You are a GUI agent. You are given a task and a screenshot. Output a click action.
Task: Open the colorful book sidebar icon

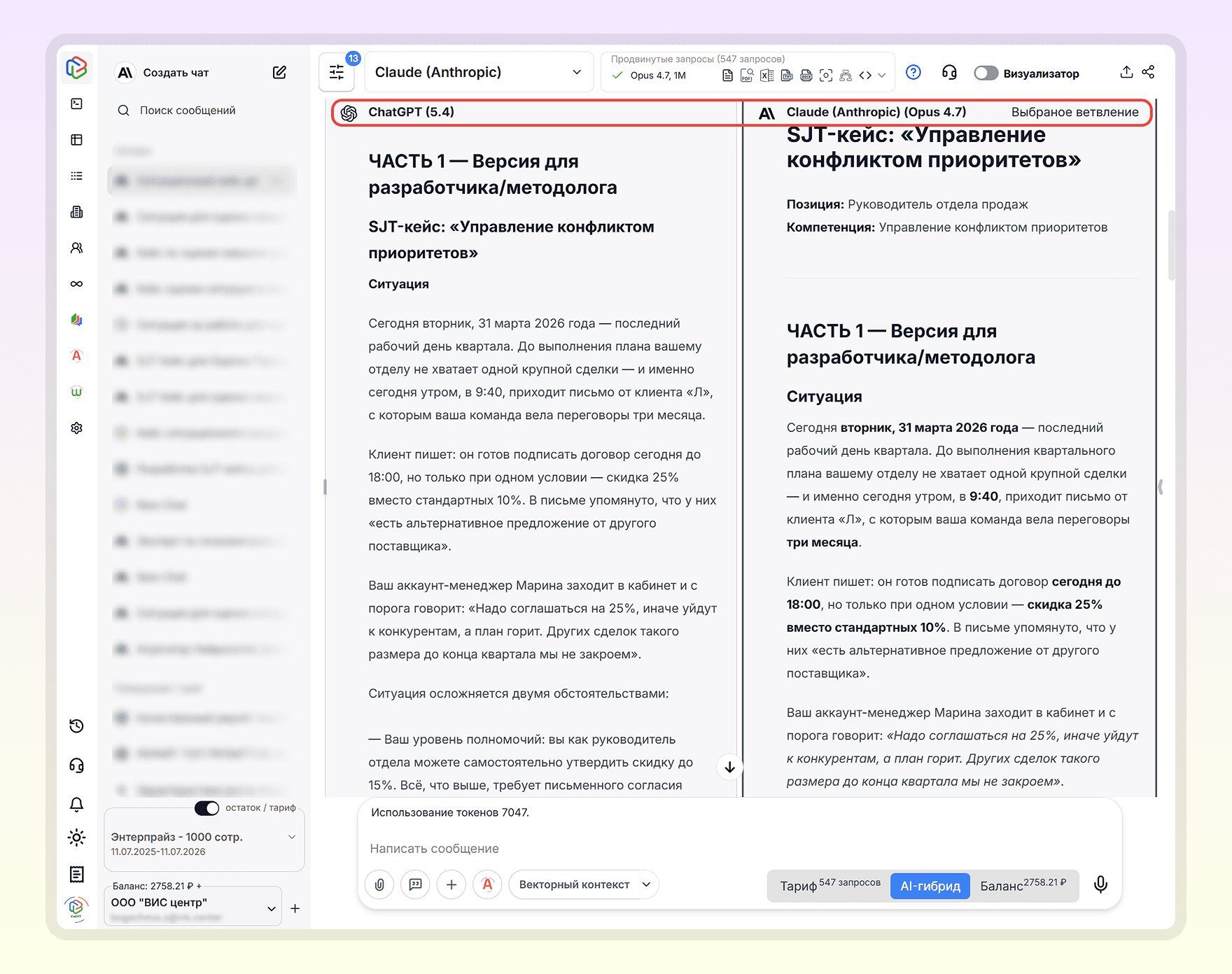pyautogui.click(x=77, y=320)
